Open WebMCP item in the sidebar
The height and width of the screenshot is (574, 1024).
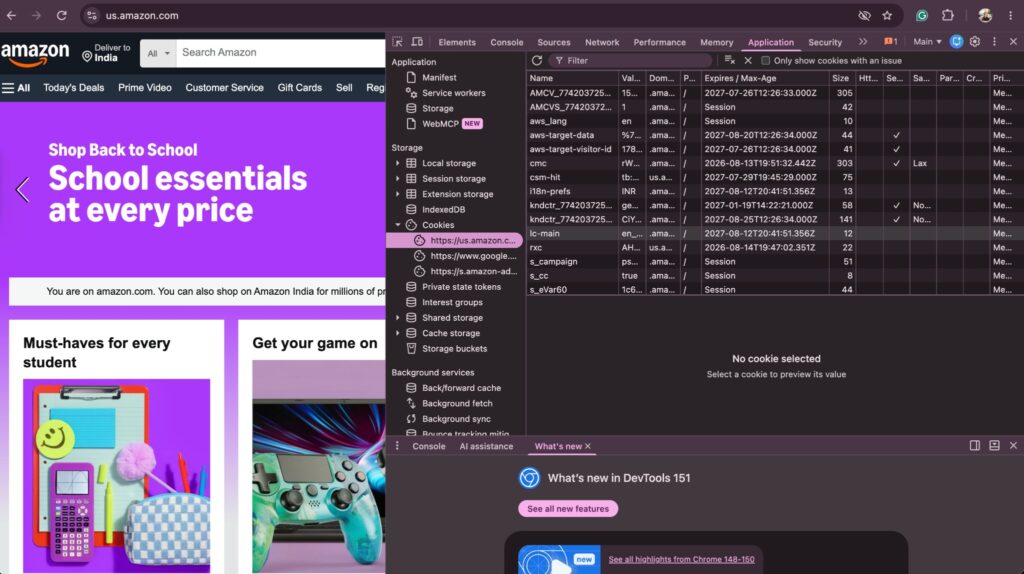[x=440, y=123]
